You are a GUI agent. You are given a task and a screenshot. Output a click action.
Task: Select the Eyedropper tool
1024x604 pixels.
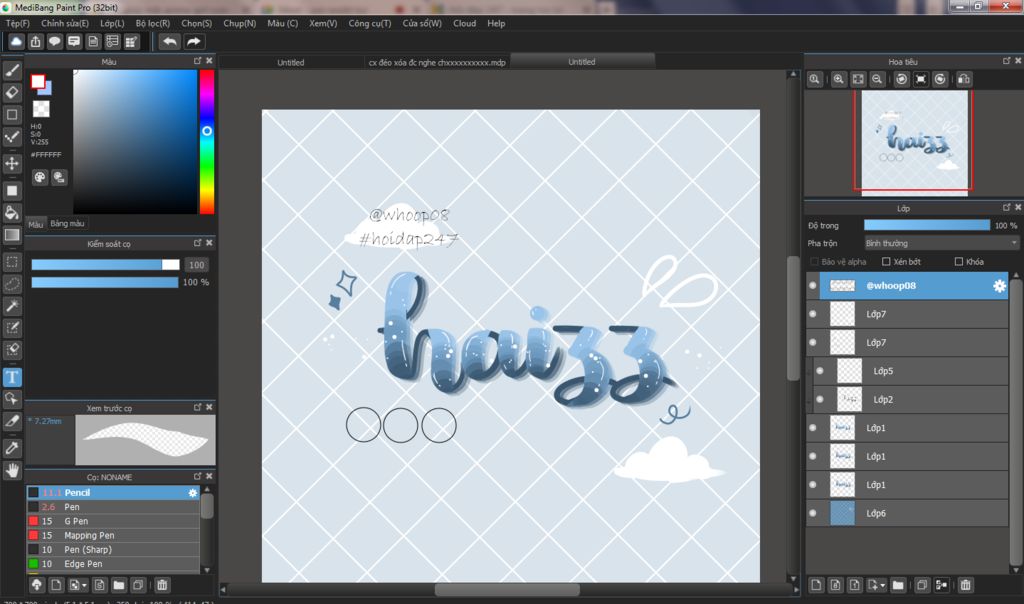click(x=12, y=448)
